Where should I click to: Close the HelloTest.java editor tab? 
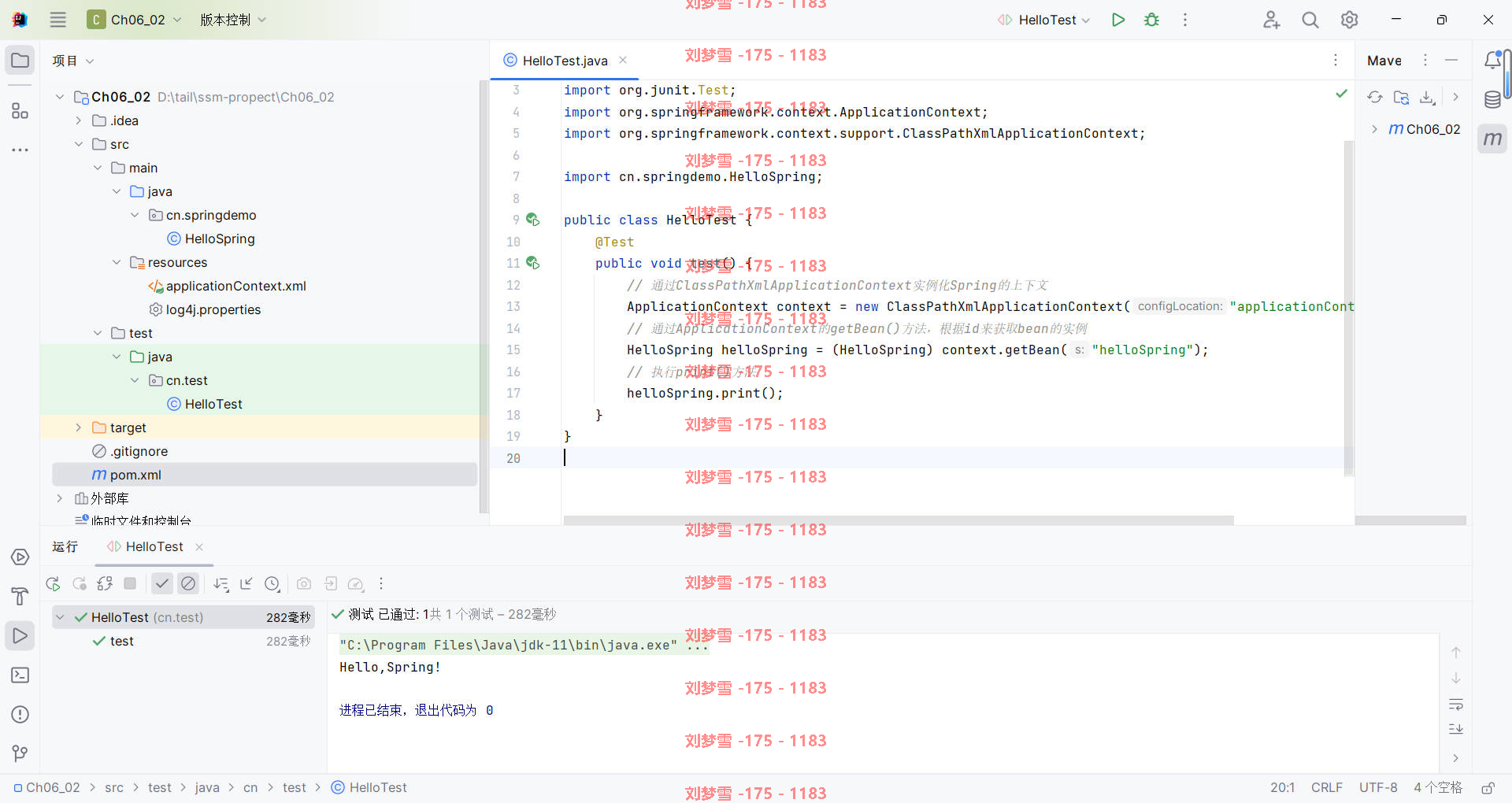click(x=623, y=60)
